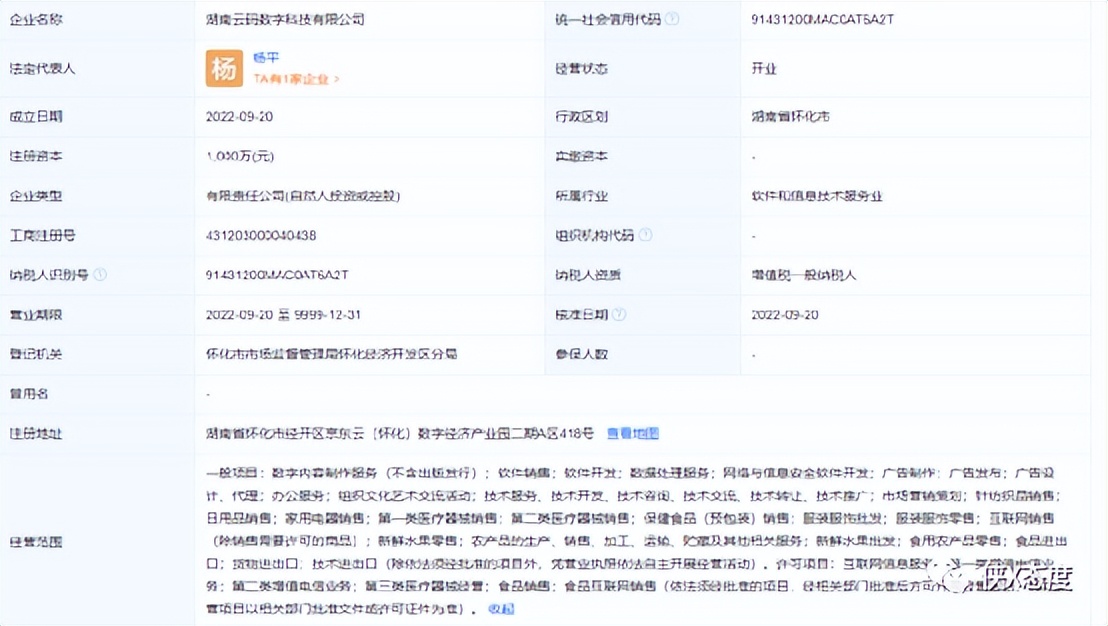1108x626 pixels.
Task: Select the orange 杨 avatar of the legal representative
Action: pos(224,68)
